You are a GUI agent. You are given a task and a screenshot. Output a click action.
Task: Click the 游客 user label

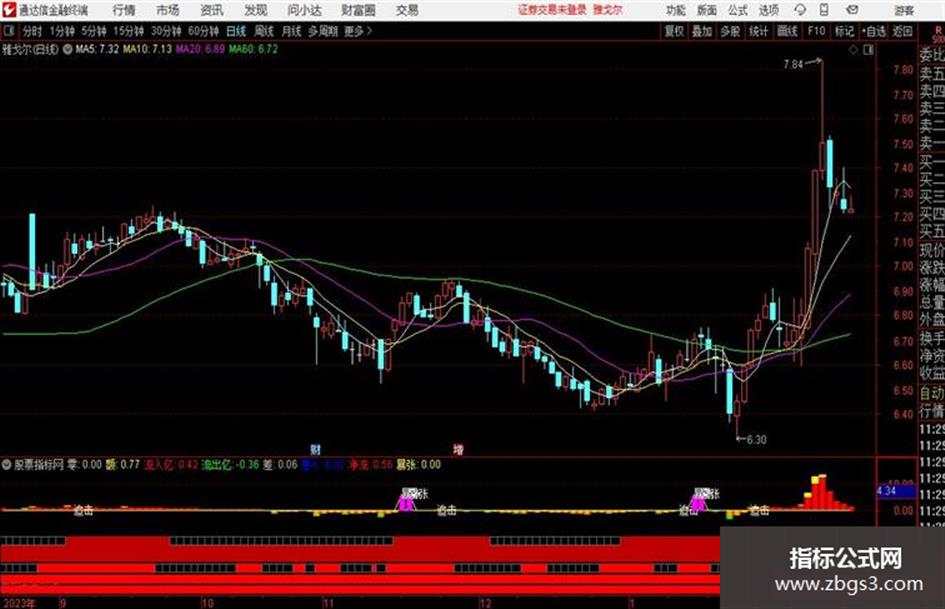click(x=904, y=10)
